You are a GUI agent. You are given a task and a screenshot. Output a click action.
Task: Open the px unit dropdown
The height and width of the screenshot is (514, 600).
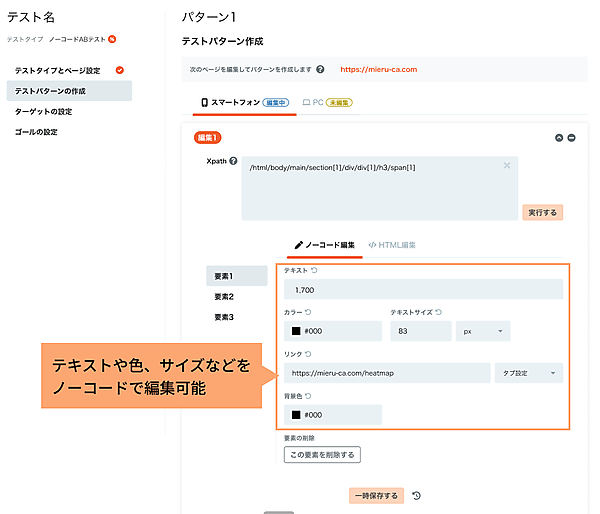tap(483, 331)
